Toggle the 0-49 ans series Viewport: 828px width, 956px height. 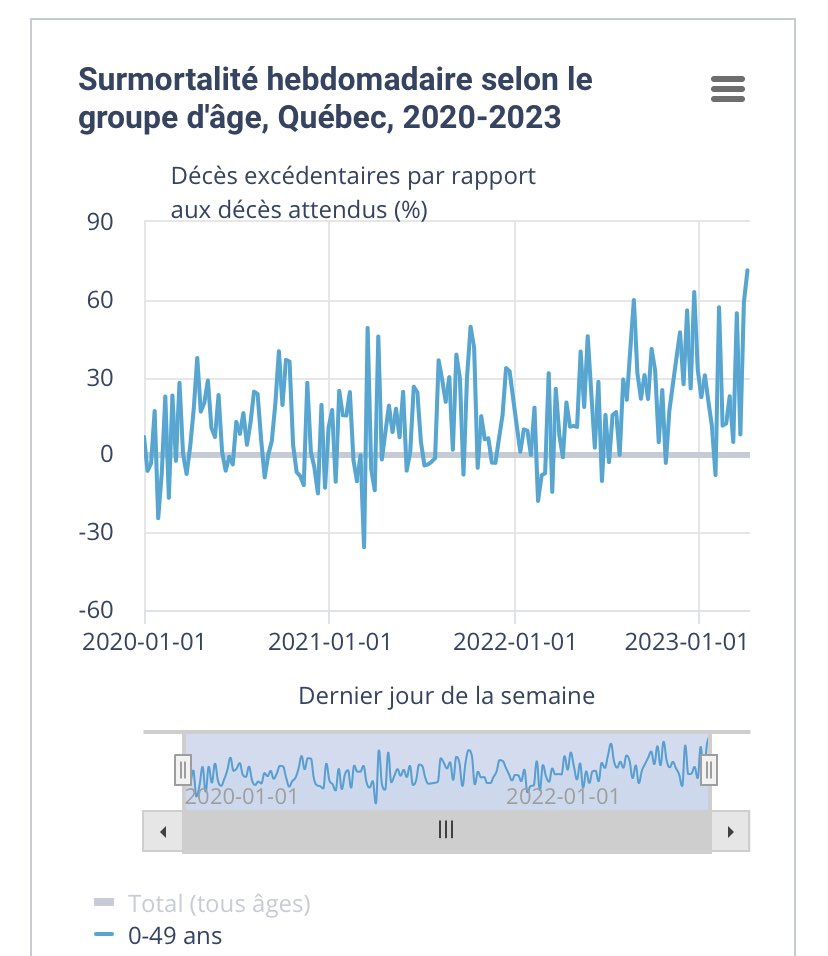[158, 935]
